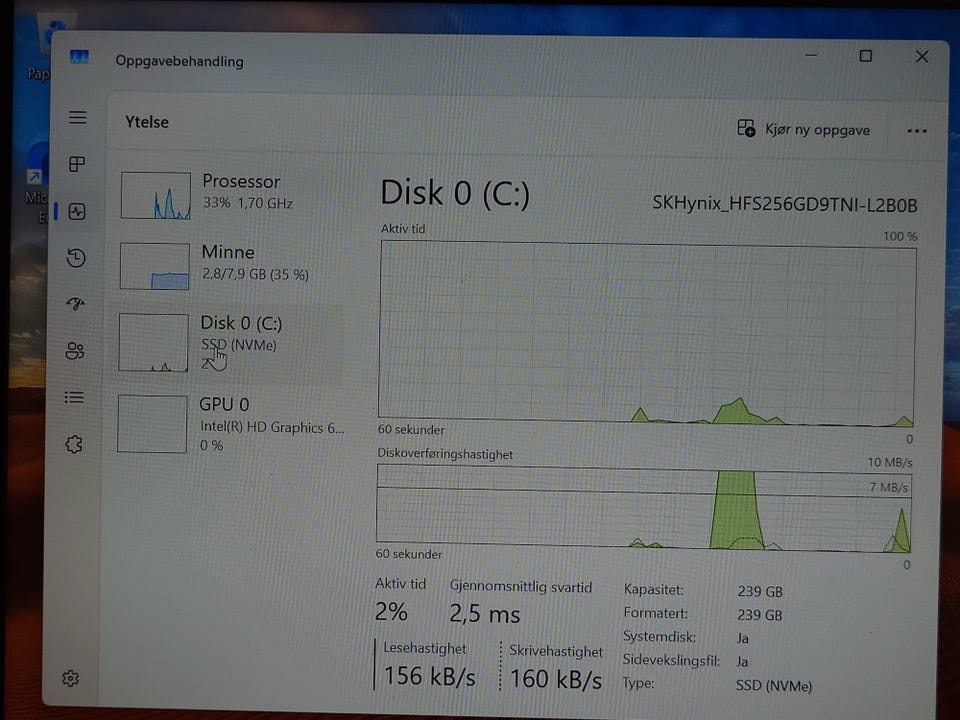The height and width of the screenshot is (720, 960).
Task: Open the three-dots more options menu
Action: coord(917,131)
